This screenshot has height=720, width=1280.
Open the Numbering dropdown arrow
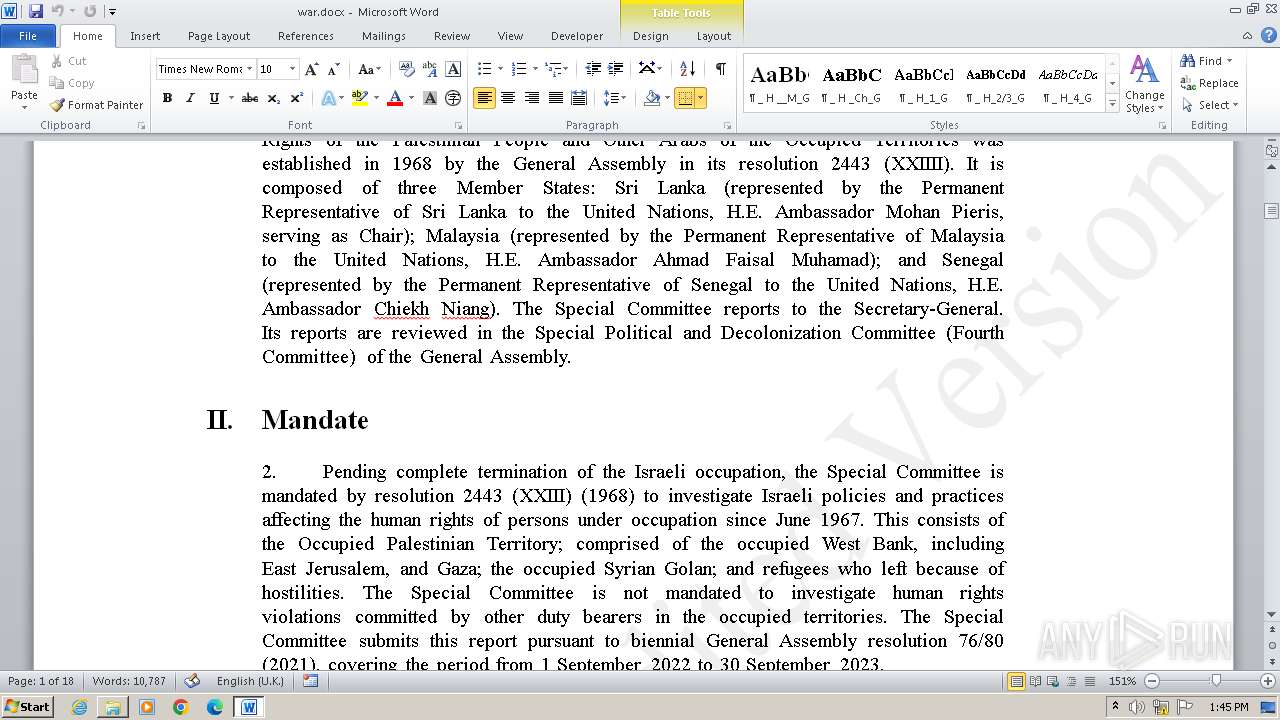(535, 69)
